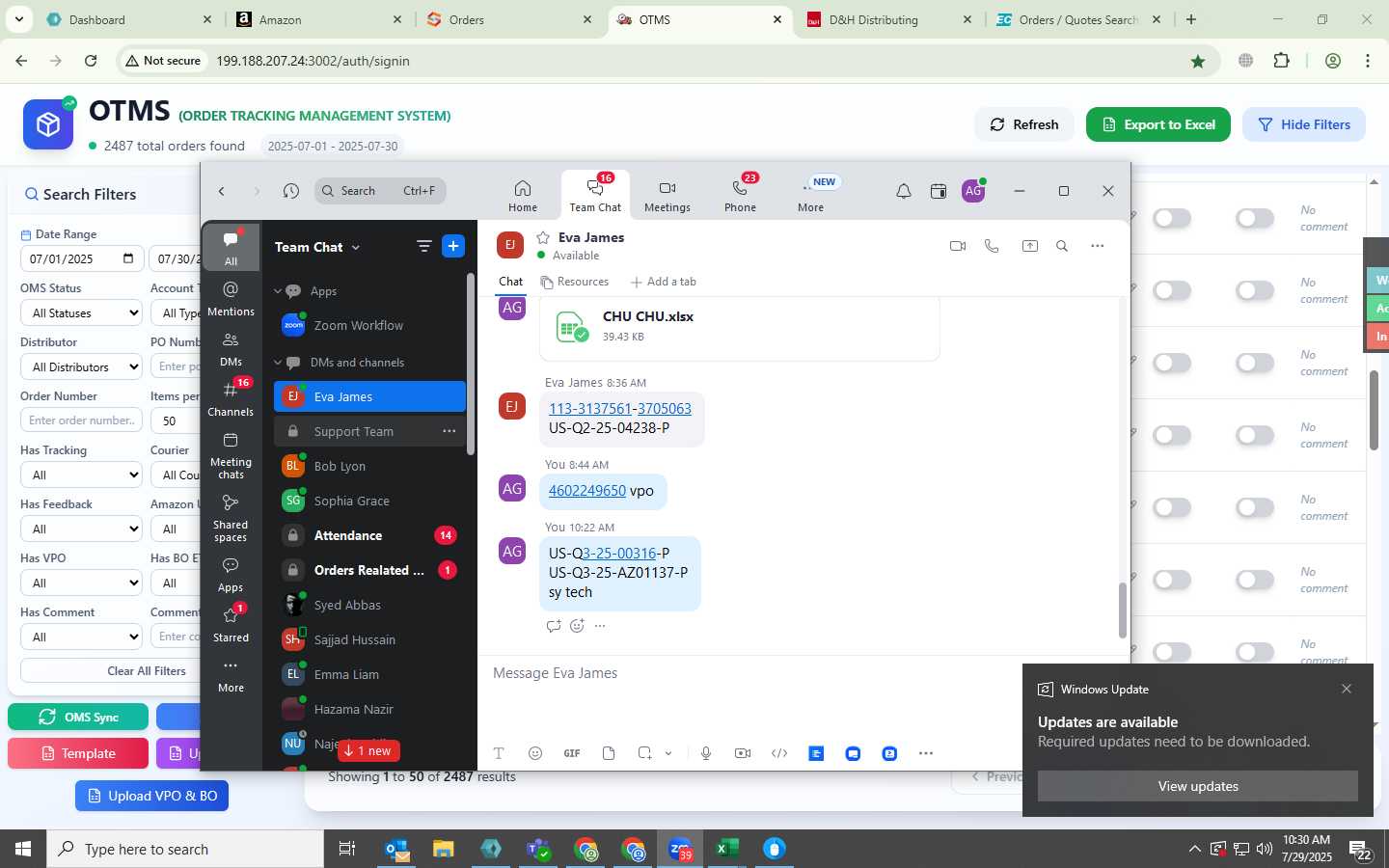Click View updates in Windows Update notification

(x=1197, y=786)
